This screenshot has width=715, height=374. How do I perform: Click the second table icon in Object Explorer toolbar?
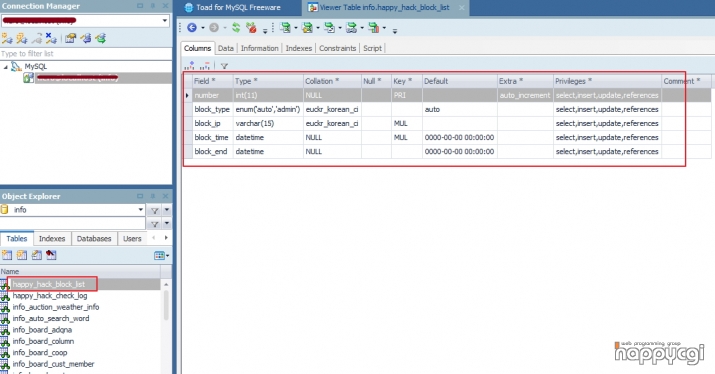pos(22,255)
